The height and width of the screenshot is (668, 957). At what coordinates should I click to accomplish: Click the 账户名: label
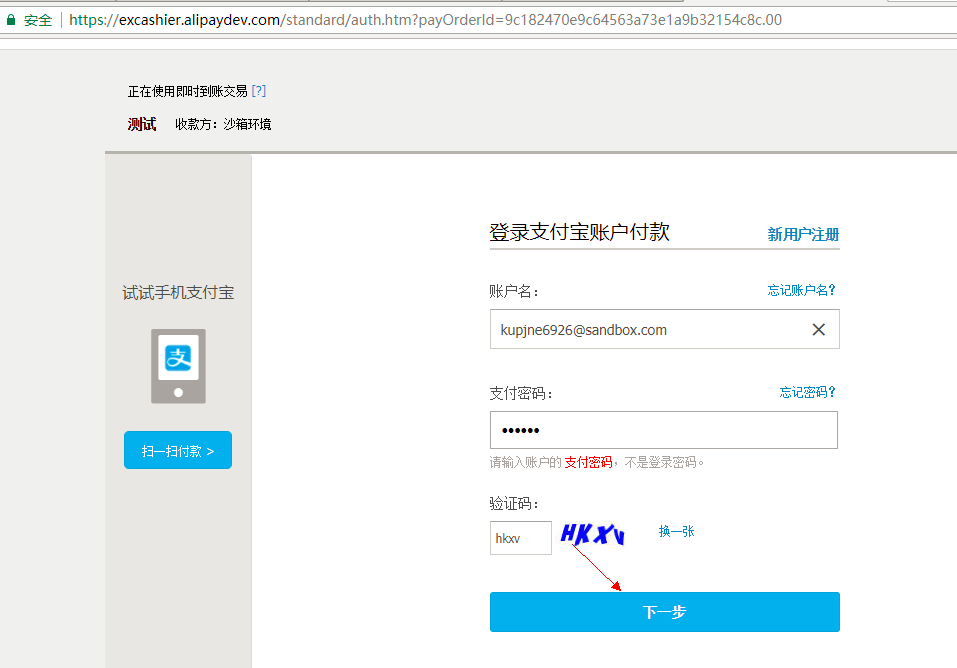tap(515, 292)
